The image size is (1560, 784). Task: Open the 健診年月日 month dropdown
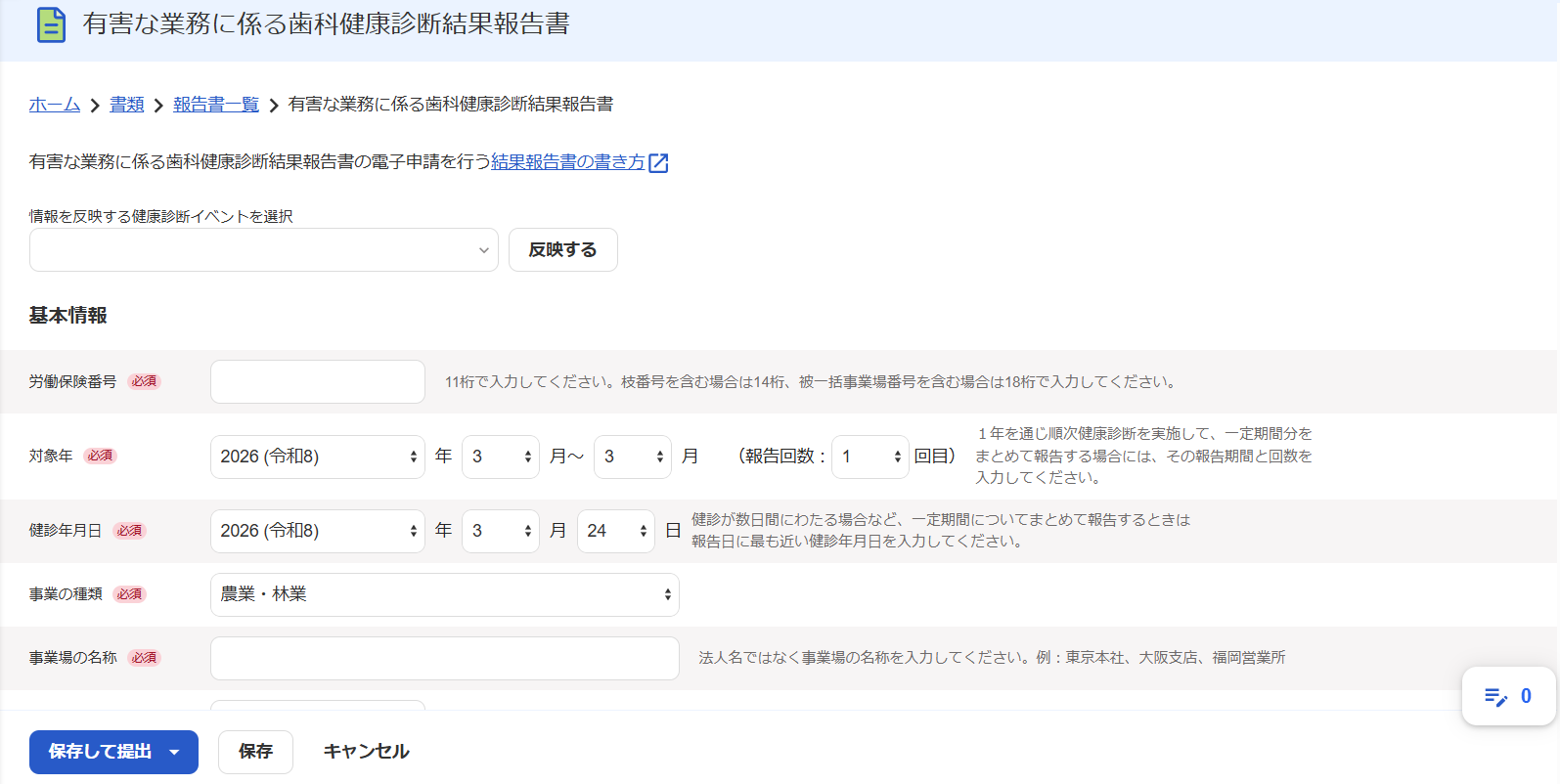tap(501, 531)
